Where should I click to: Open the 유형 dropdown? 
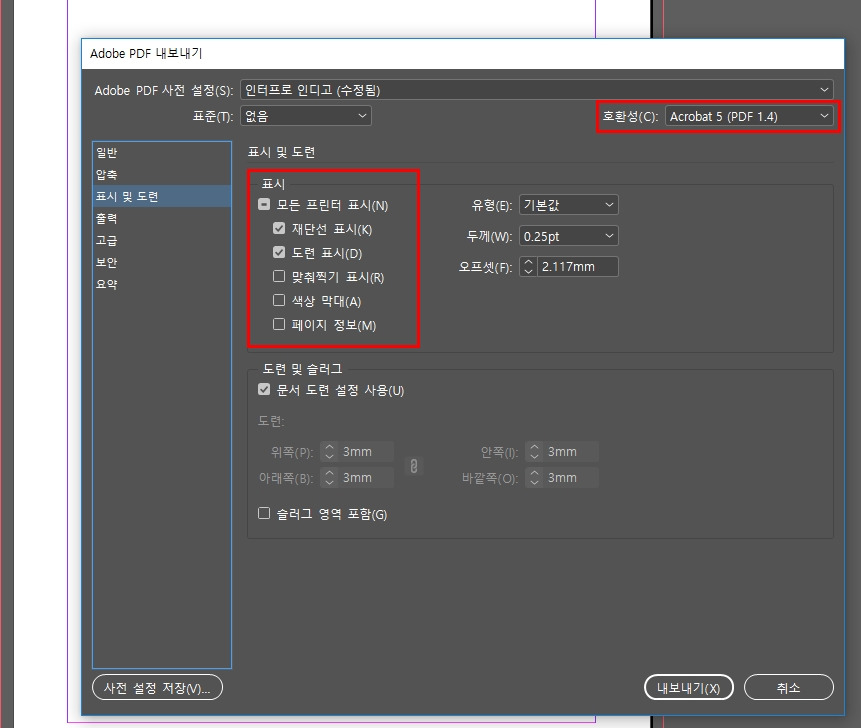pyautogui.click(x=568, y=204)
